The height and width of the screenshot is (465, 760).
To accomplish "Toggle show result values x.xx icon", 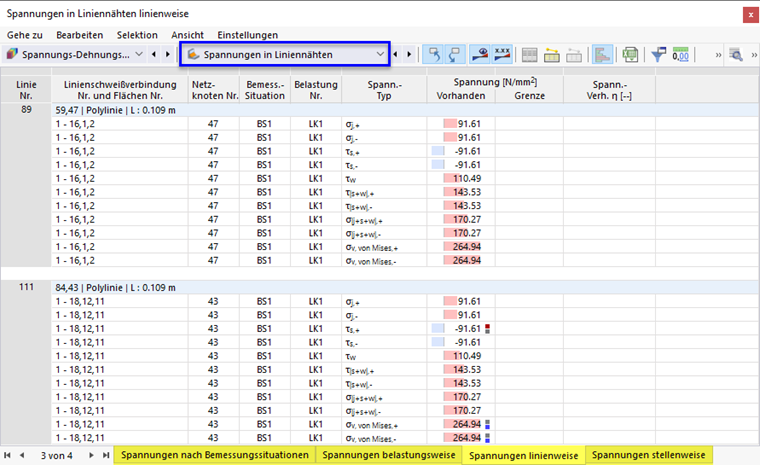I will [x=502, y=54].
